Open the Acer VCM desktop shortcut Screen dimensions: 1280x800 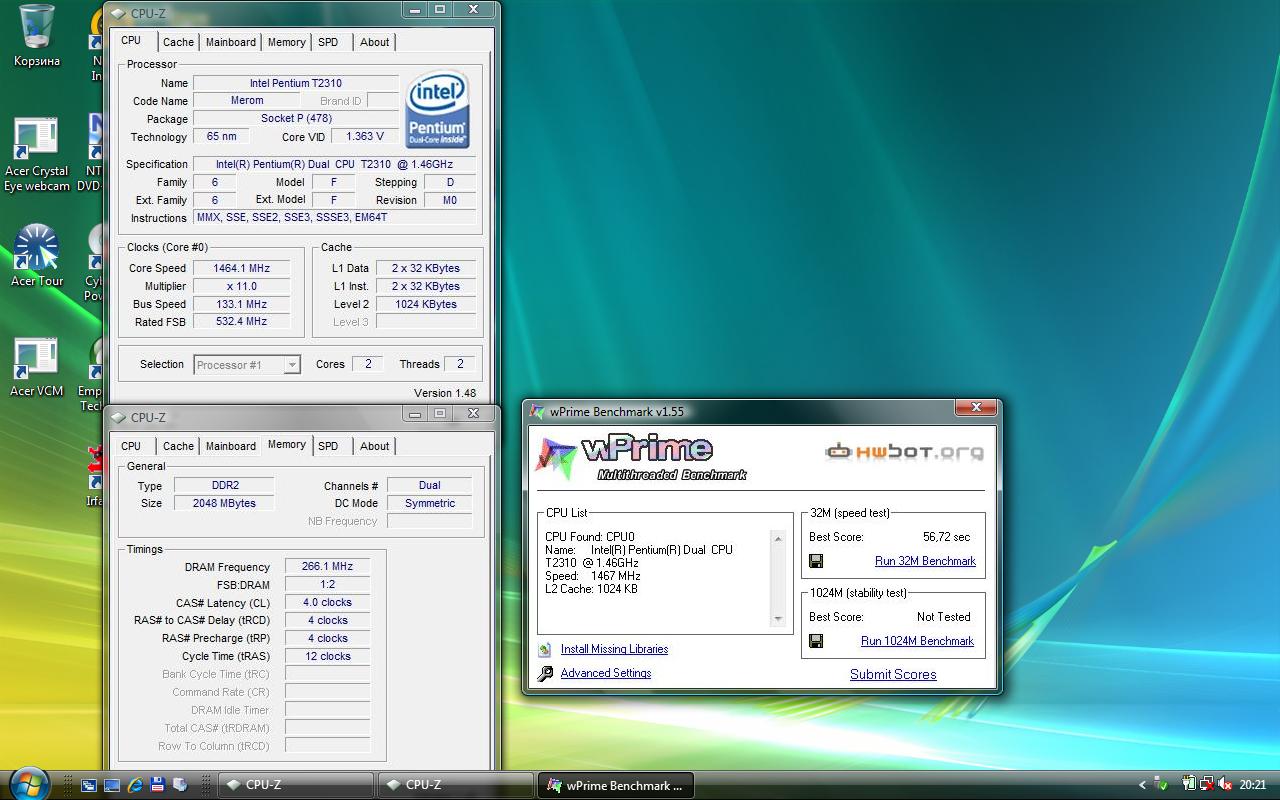click(x=37, y=367)
